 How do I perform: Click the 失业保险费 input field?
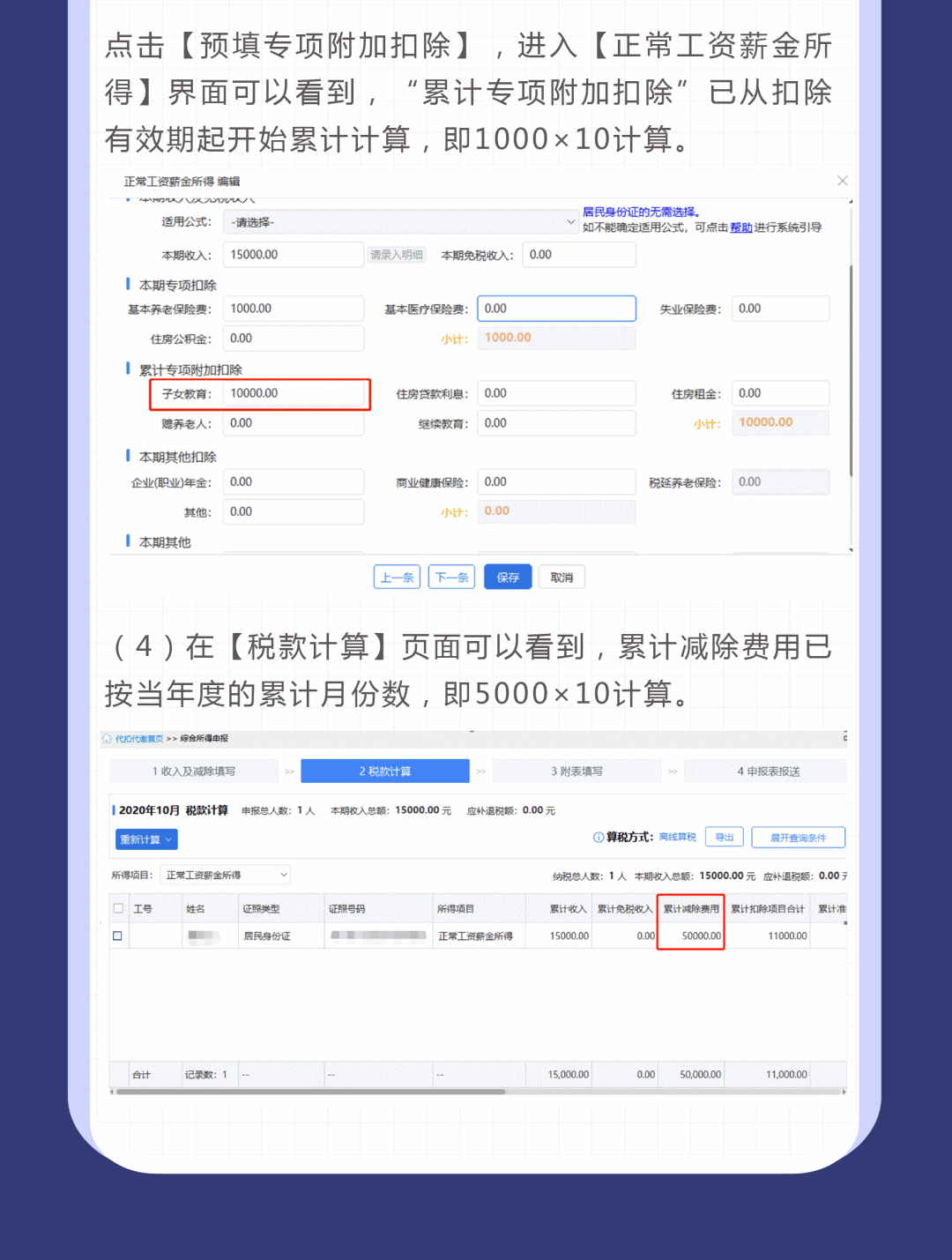pyautogui.click(x=780, y=309)
